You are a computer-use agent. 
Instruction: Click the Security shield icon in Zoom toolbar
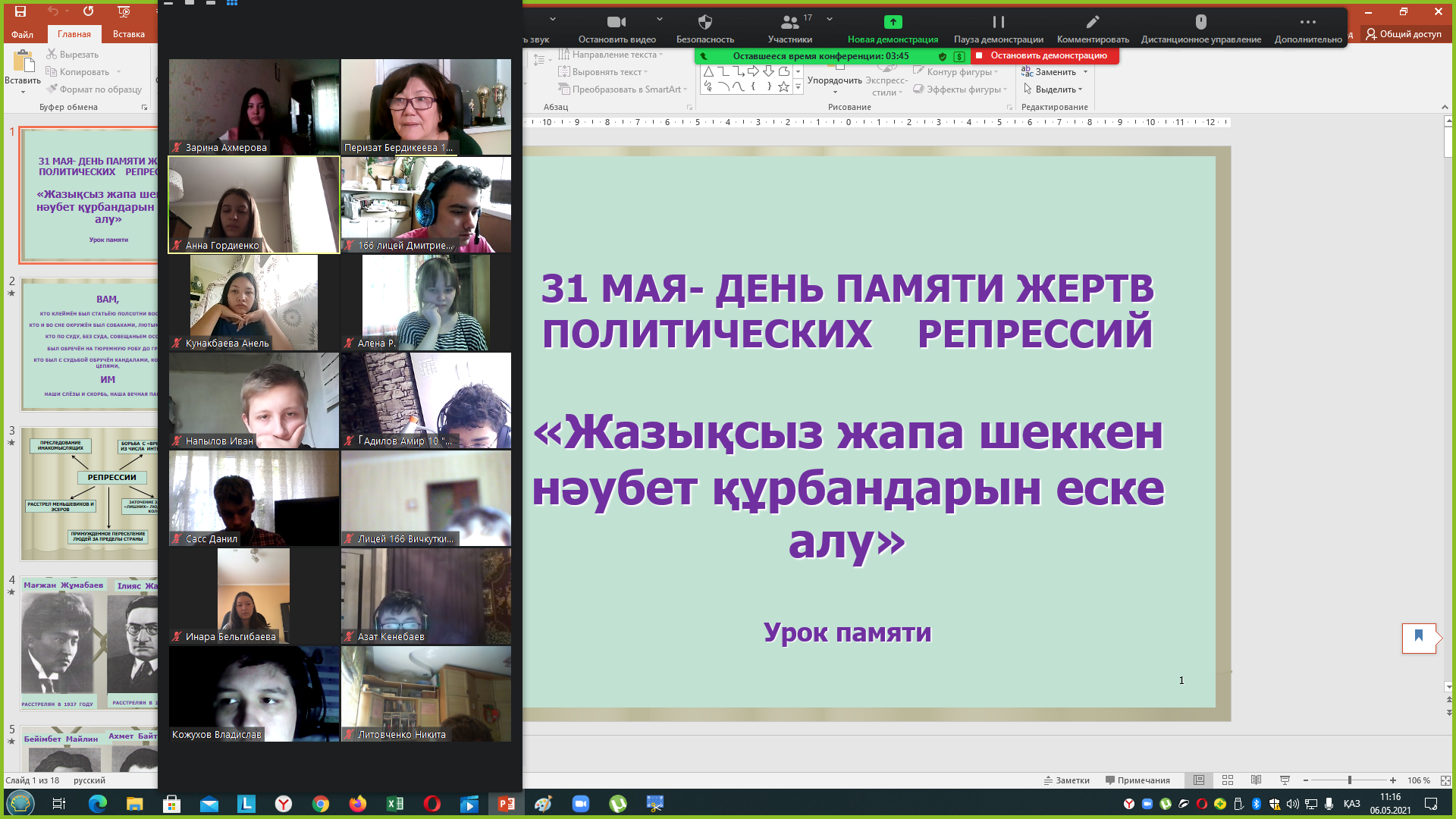[704, 22]
